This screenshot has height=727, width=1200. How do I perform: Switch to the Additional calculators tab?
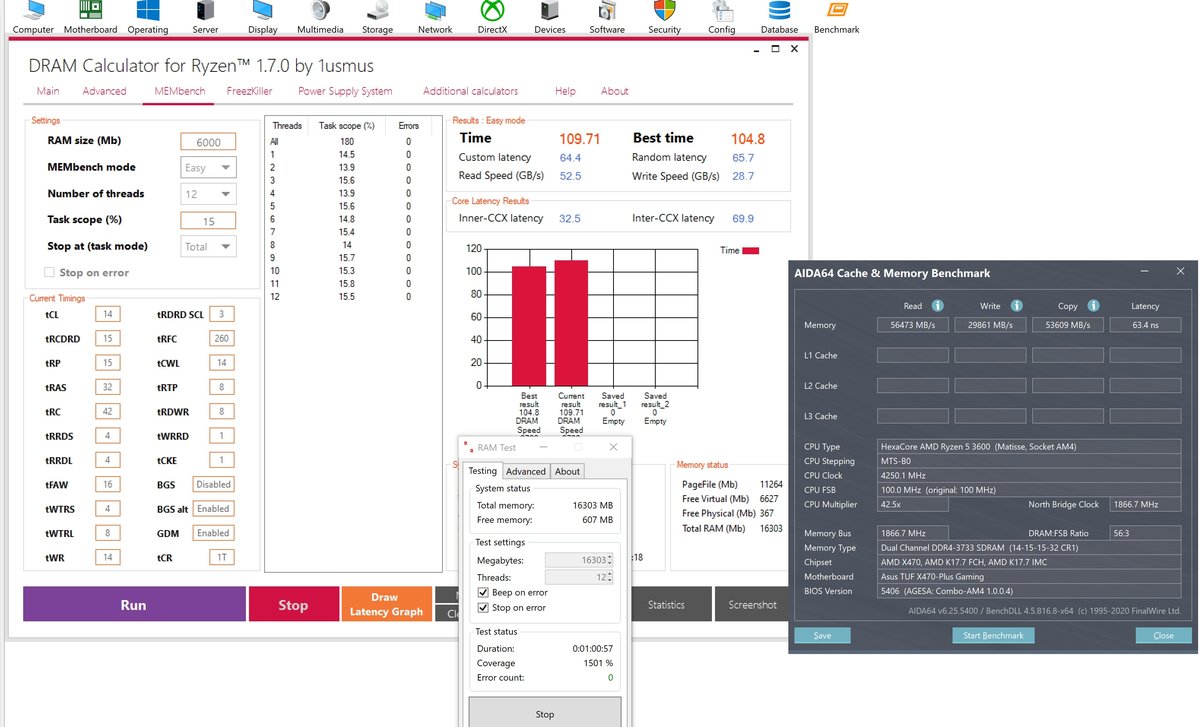pyautogui.click(x=470, y=91)
